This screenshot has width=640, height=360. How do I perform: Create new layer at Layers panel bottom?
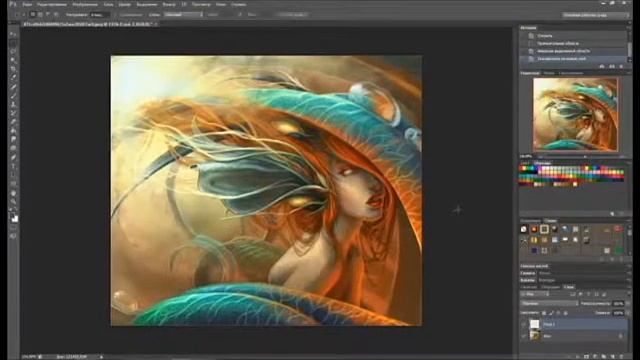click(x=613, y=357)
